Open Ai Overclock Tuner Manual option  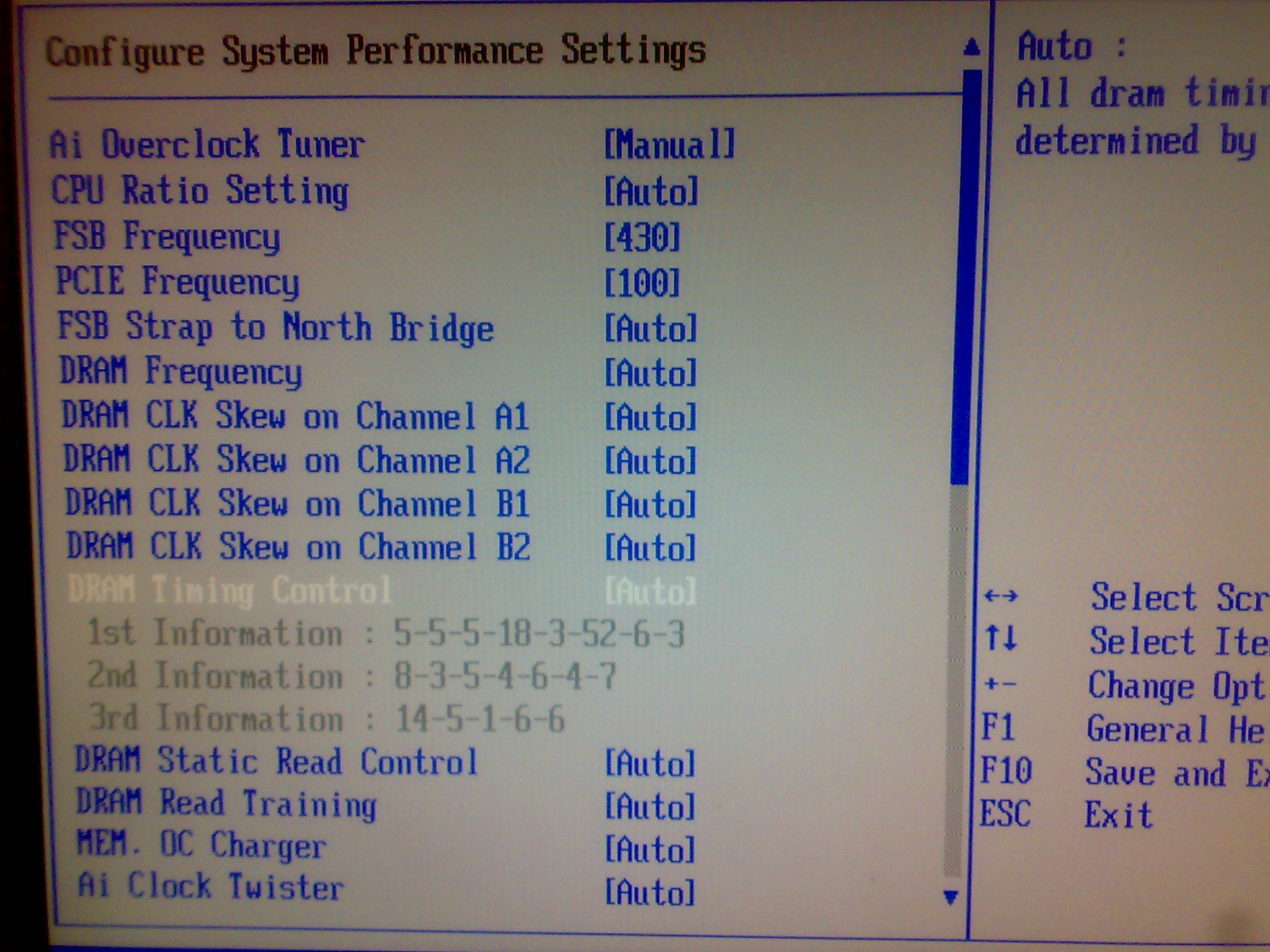tap(669, 144)
